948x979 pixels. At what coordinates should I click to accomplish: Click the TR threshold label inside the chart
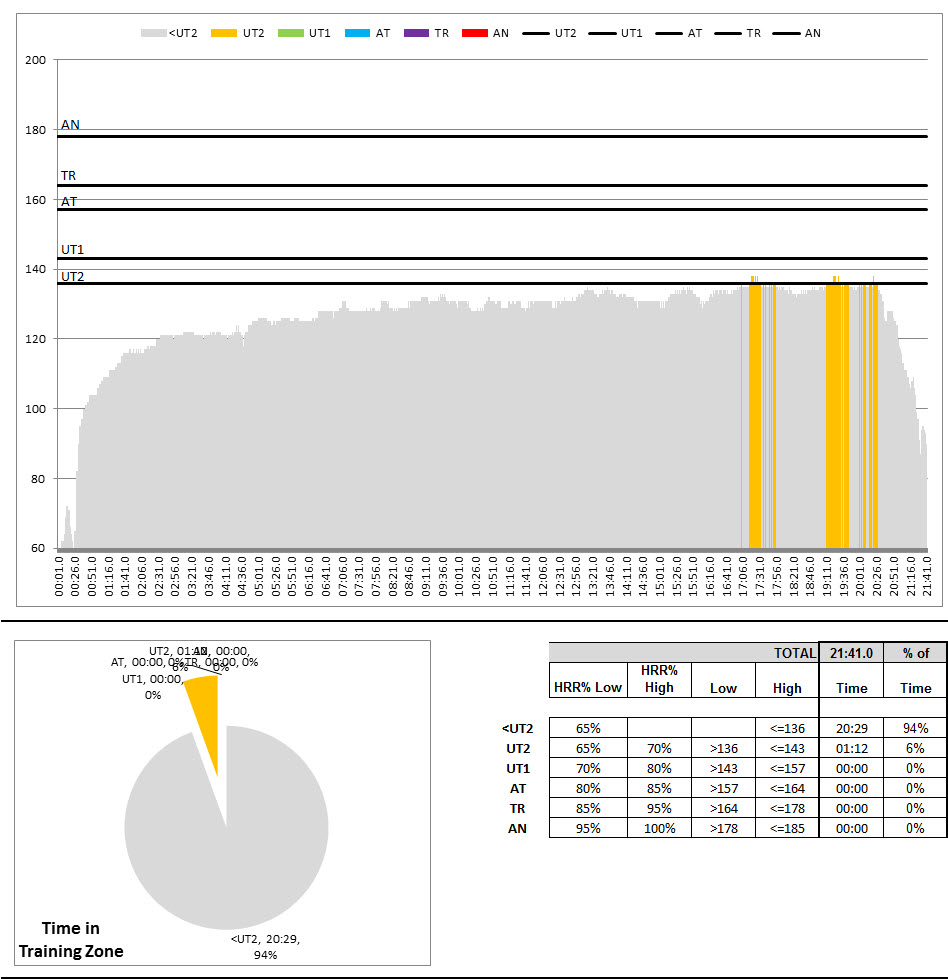pos(68,176)
